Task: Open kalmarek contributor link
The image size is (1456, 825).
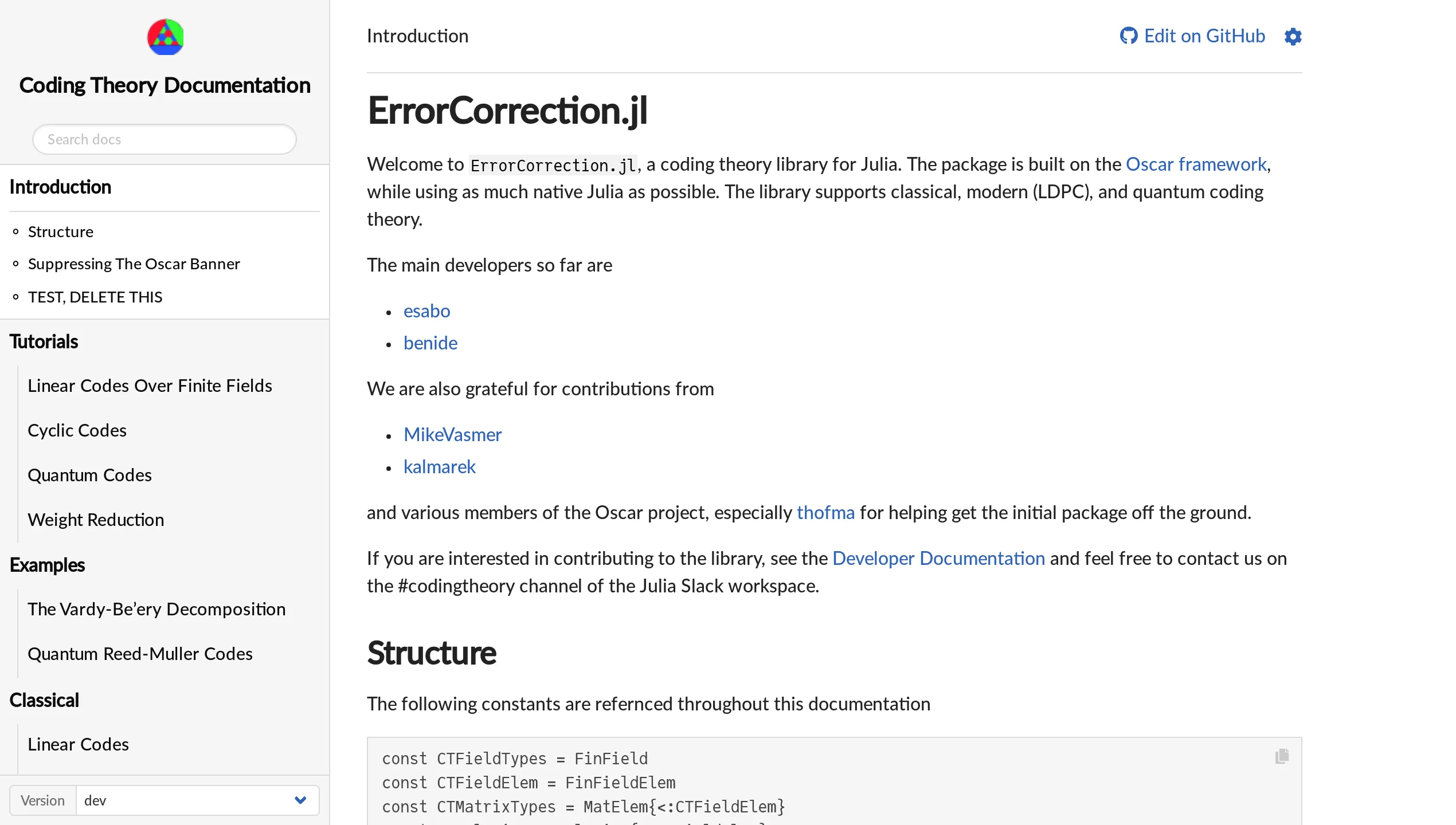Action: tap(439, 466)
